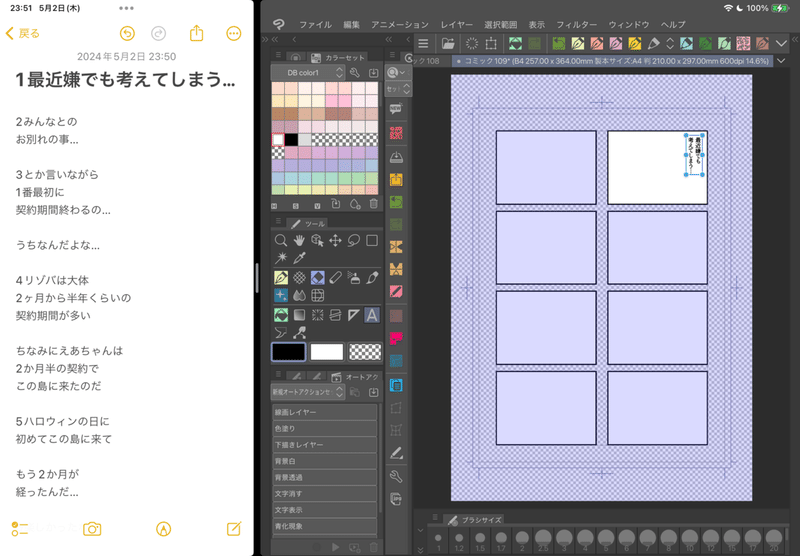Select the Move layer cross-arrows tool
800x556 pixels.
point(335,240)
